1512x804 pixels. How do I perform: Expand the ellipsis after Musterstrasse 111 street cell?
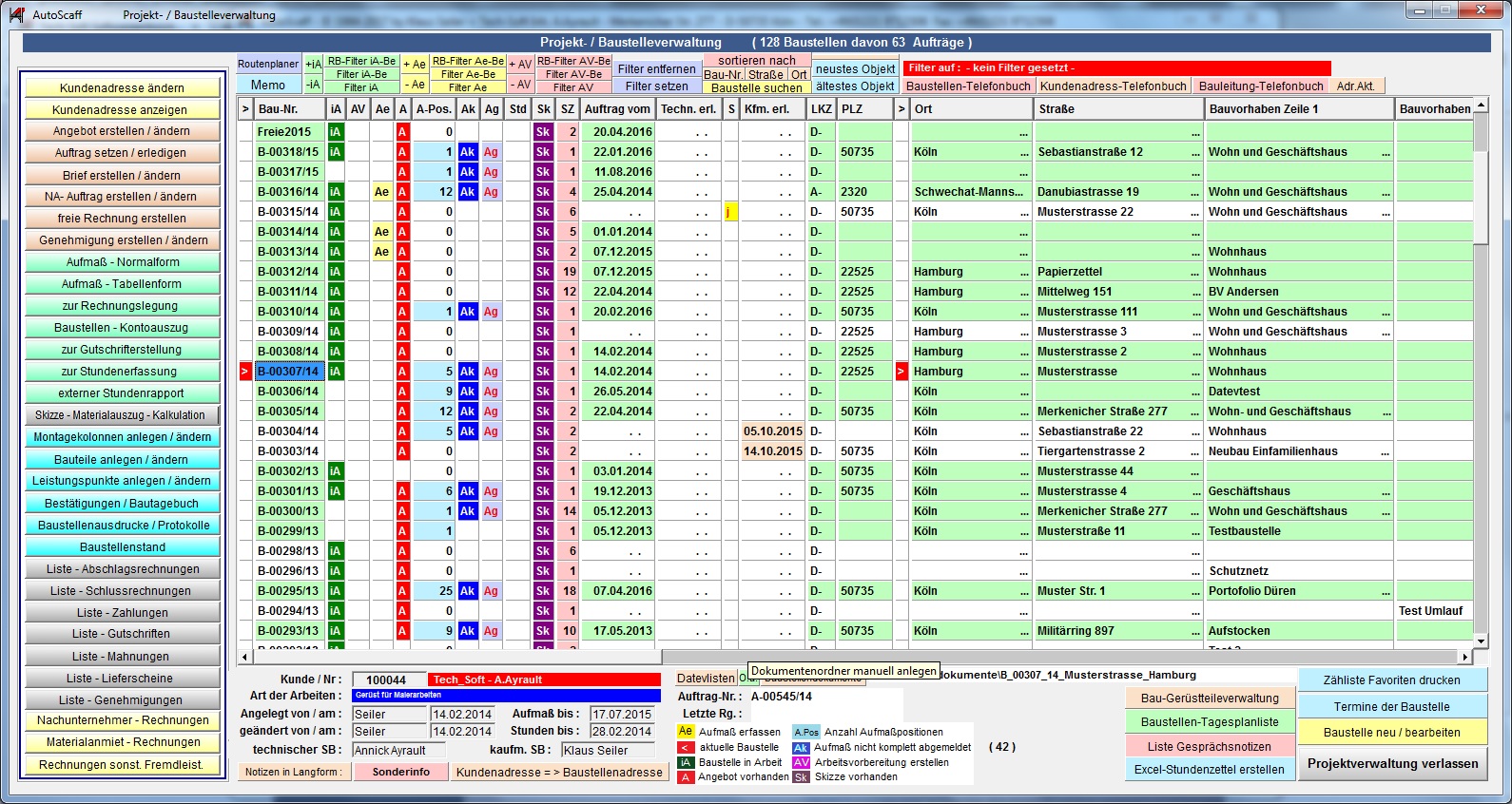(1195, 312)
